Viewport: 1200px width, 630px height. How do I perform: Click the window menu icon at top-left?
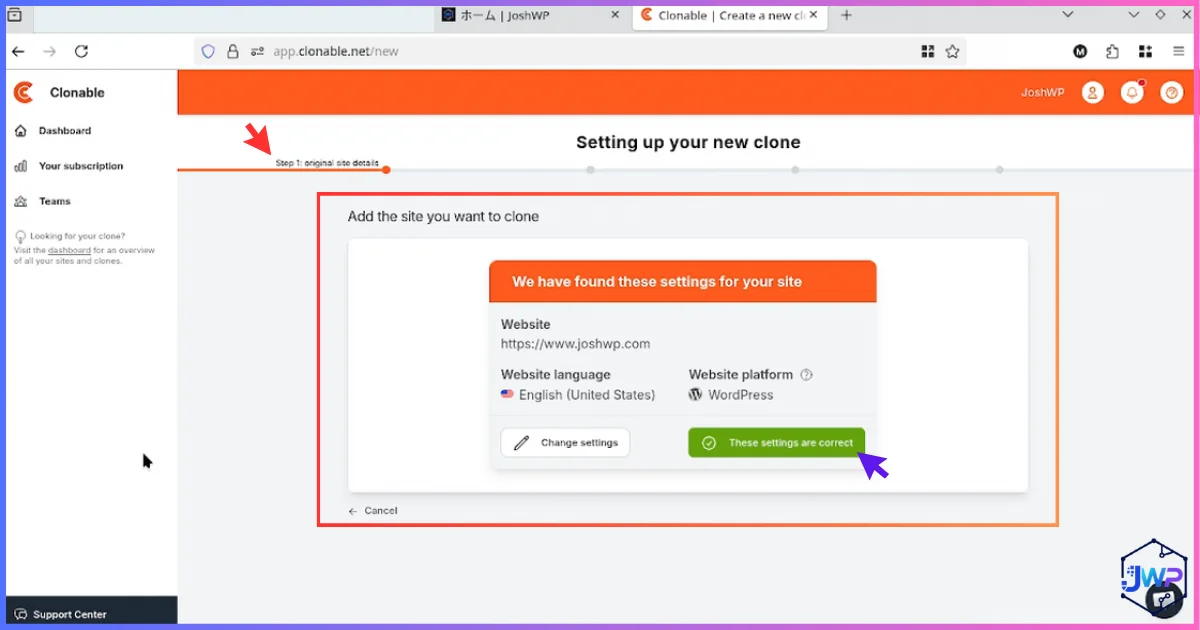[15, 15]
